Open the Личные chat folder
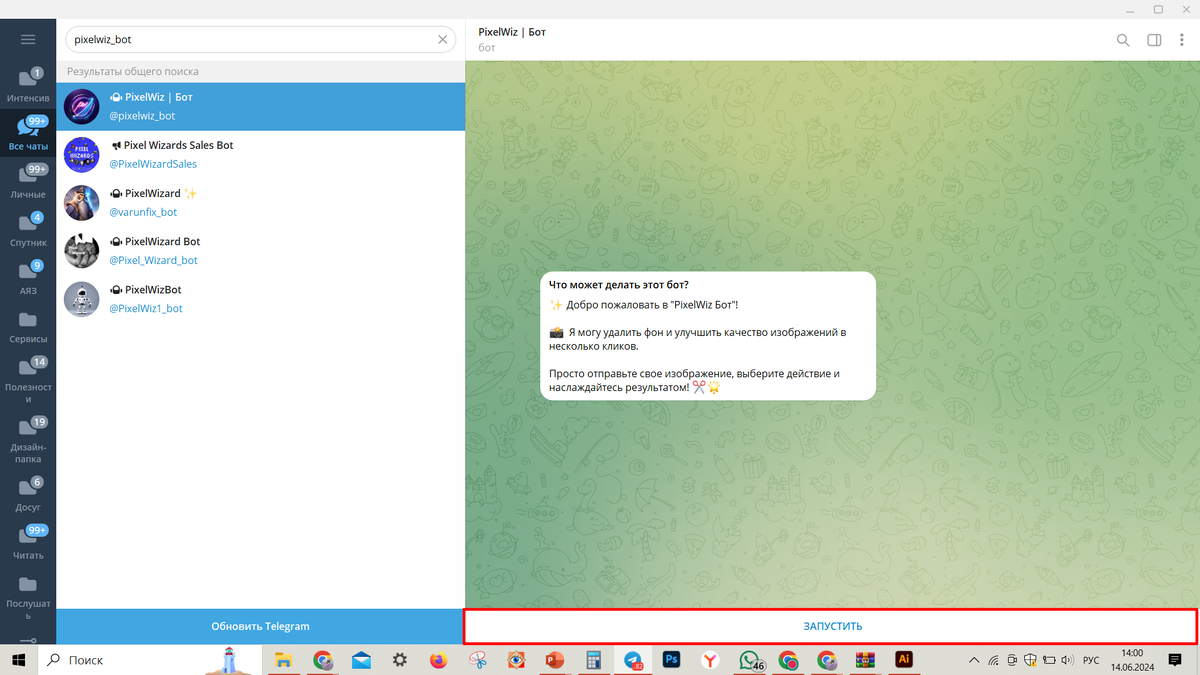1200x675 pixels. 28,182
